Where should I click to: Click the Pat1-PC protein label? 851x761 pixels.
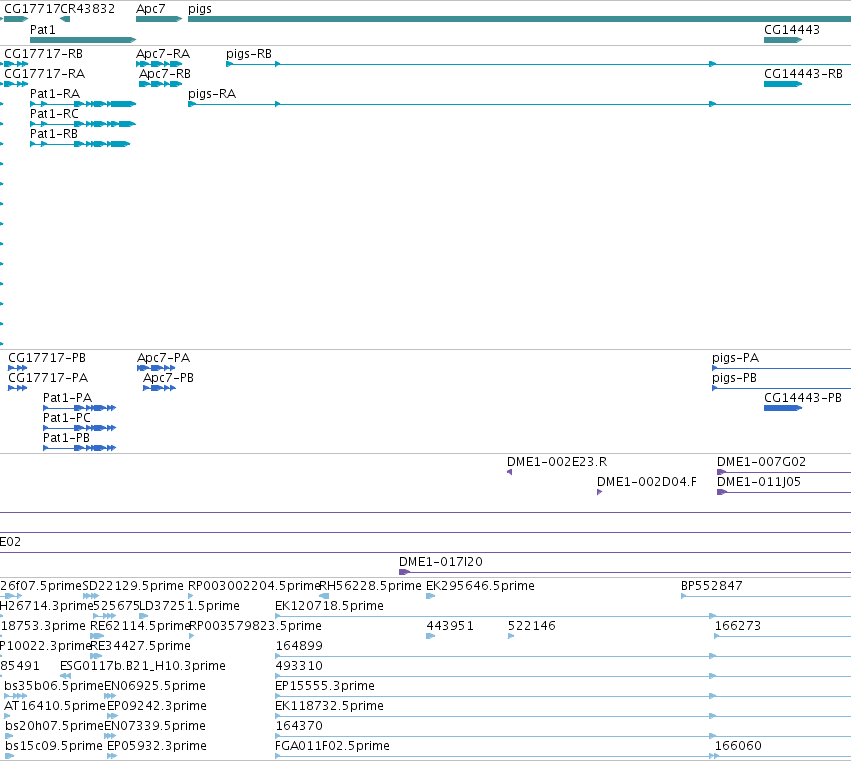67,418
